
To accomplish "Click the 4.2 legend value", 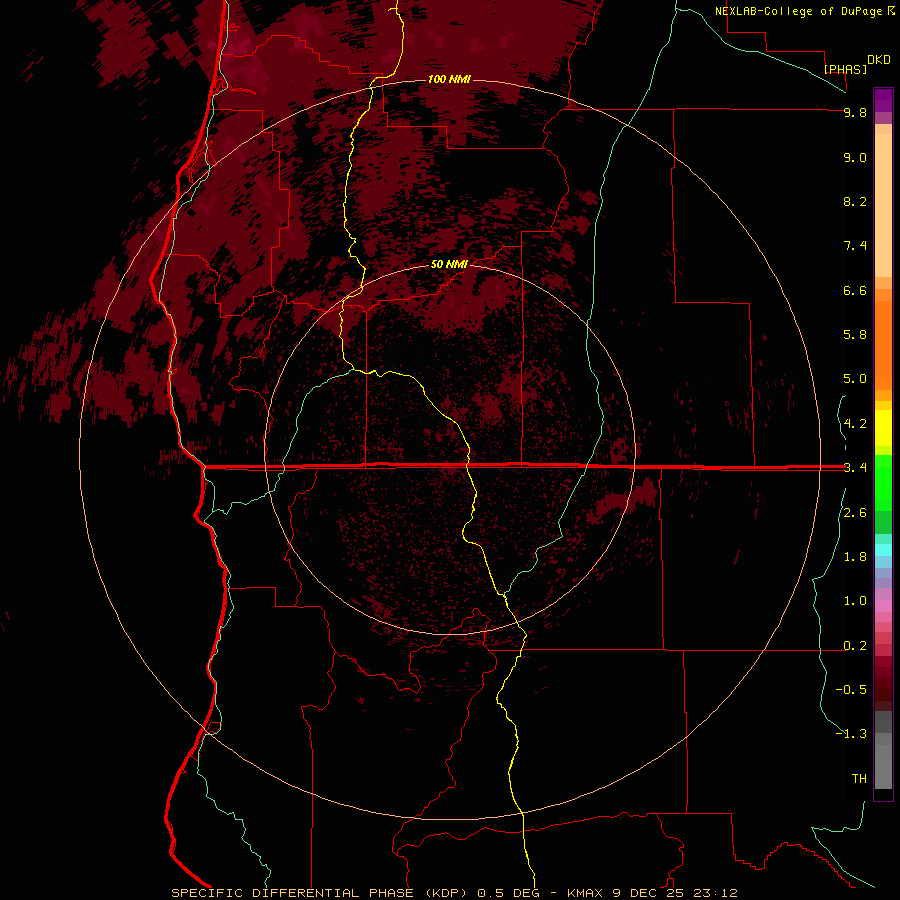I will click(x=855, y=424).
